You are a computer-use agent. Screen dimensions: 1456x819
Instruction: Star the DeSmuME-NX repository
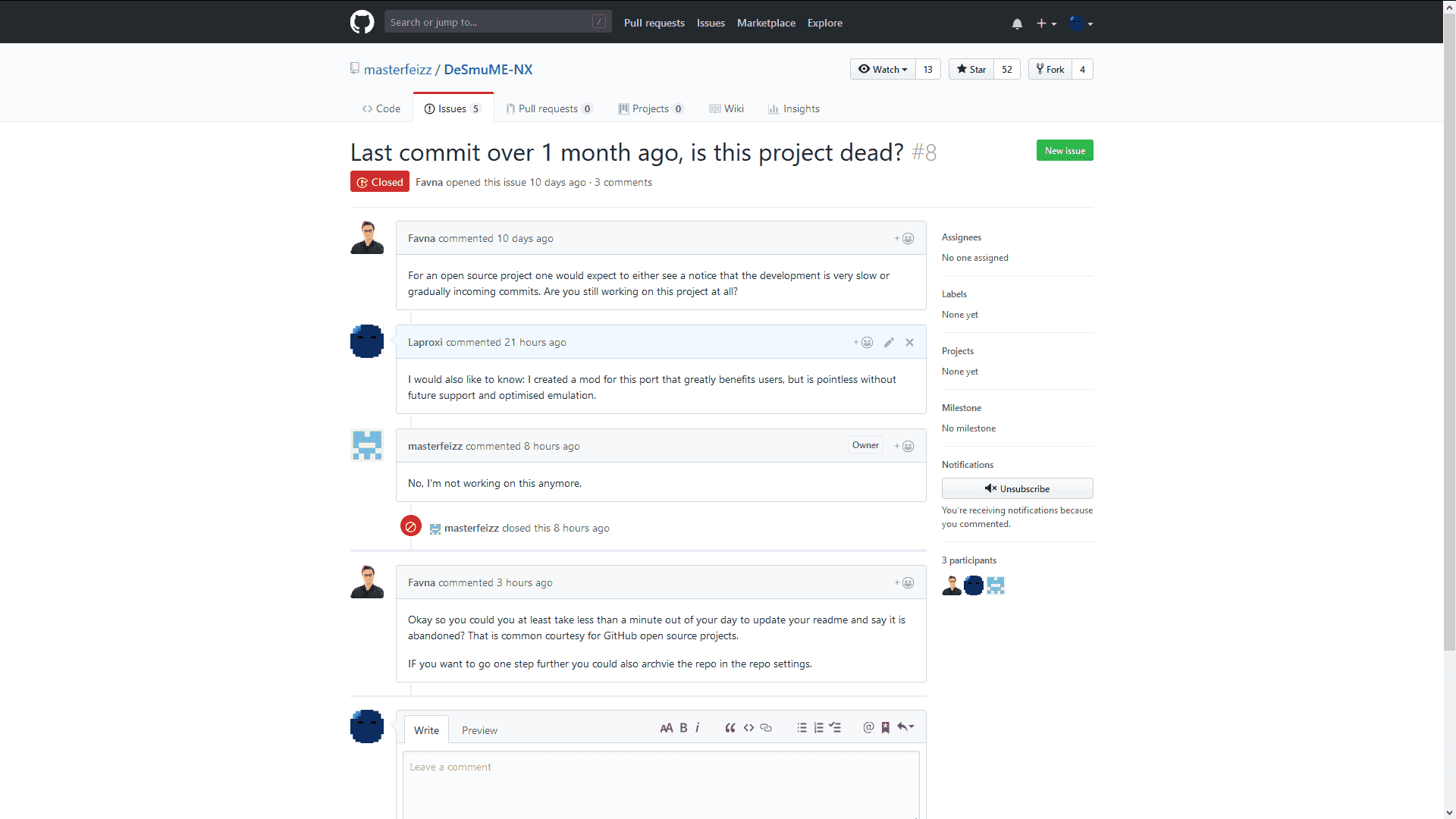pos(971,69)
